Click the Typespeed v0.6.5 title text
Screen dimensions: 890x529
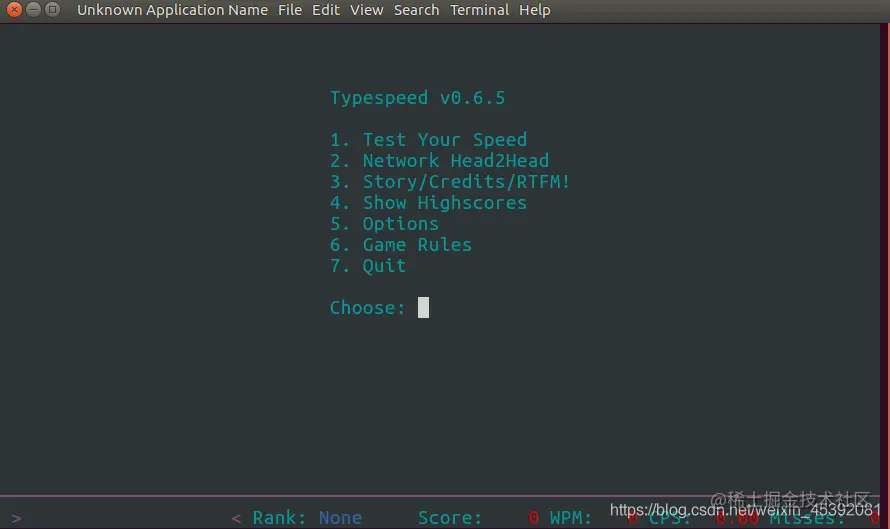pos(418,98)
